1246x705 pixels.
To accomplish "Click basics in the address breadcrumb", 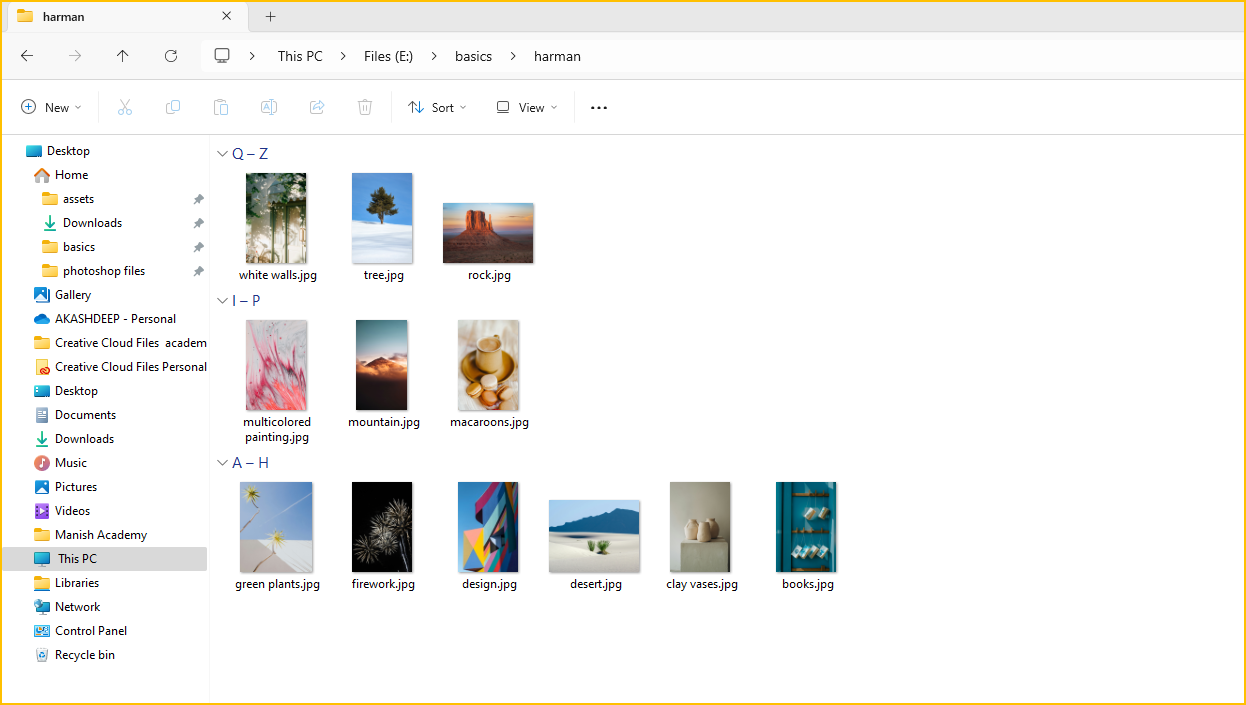I will tap(473, 56).
